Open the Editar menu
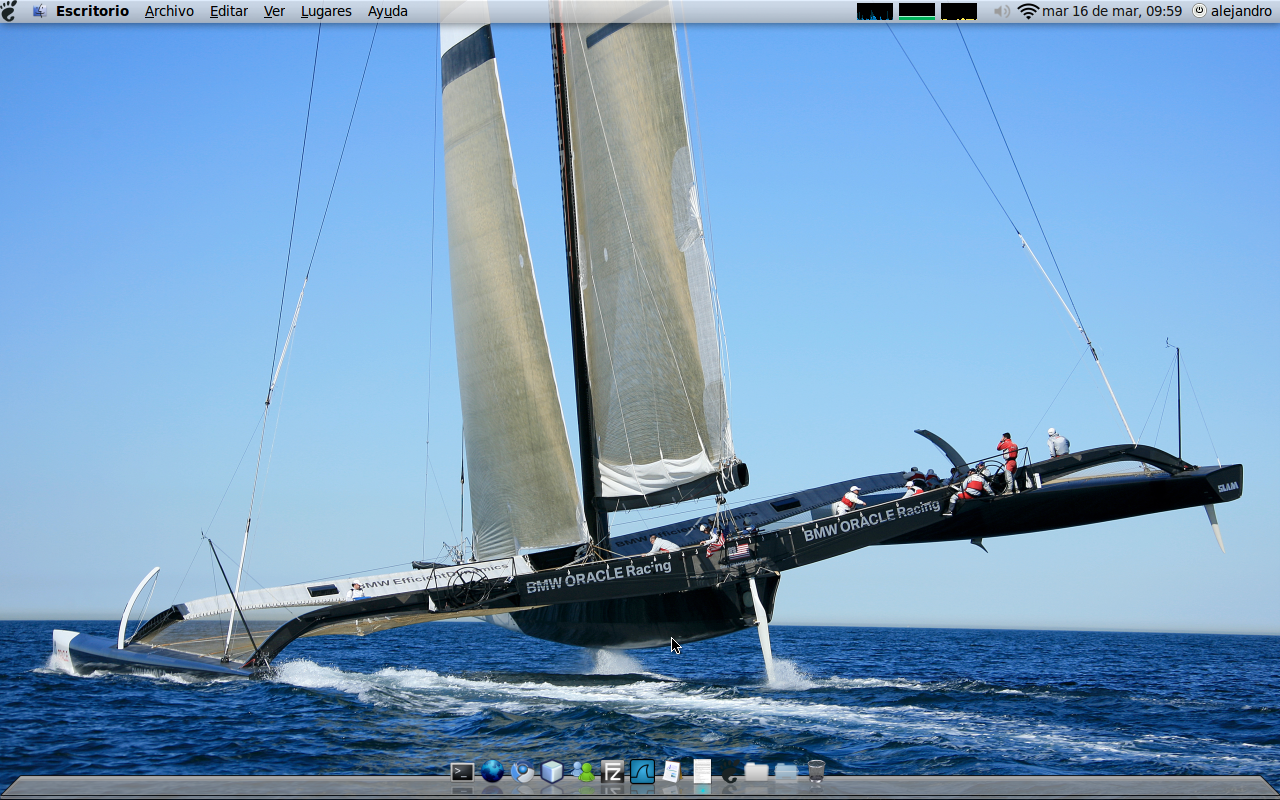 coord(229,11)
